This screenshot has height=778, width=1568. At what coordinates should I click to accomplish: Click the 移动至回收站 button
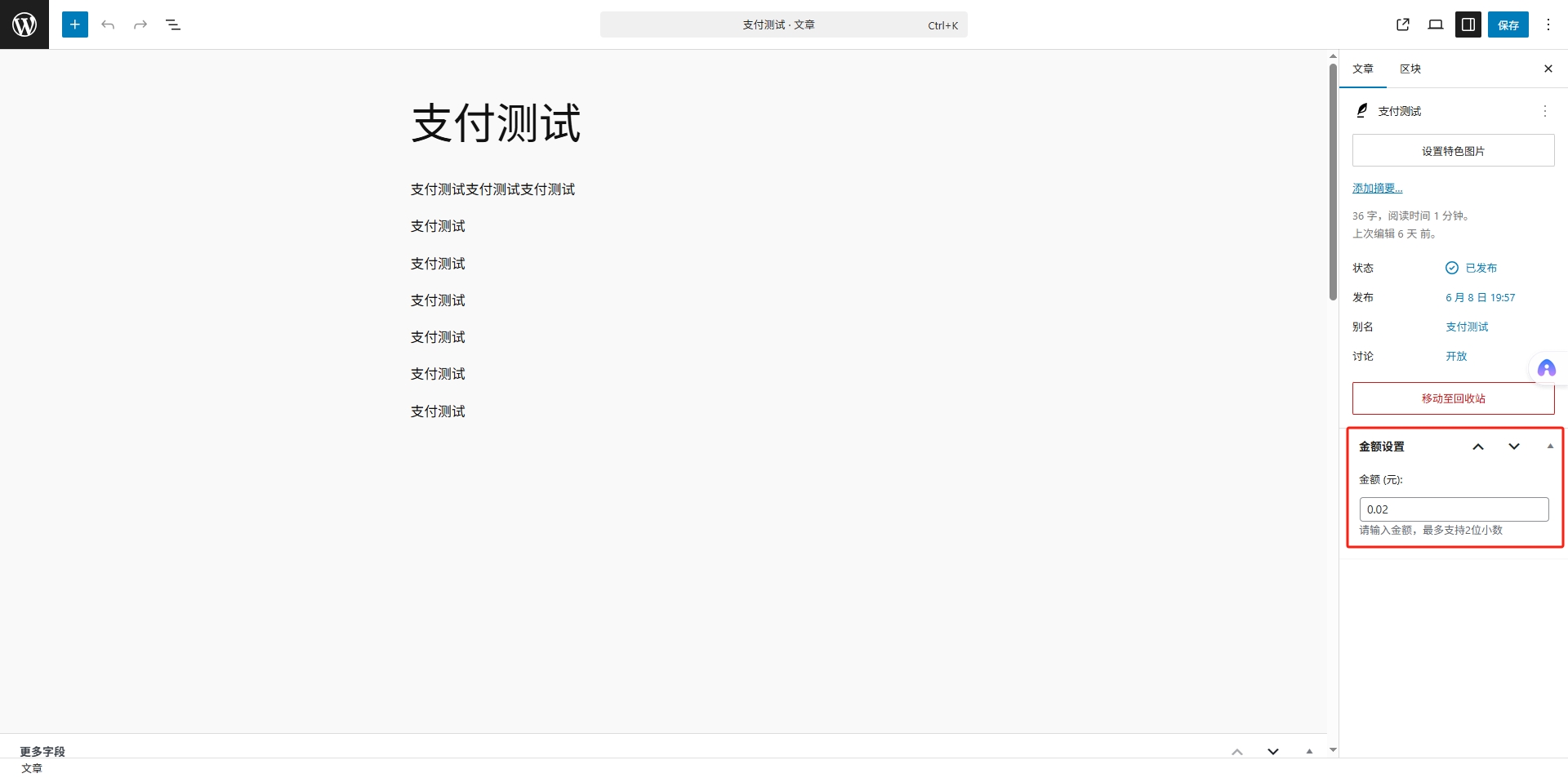1453,398
